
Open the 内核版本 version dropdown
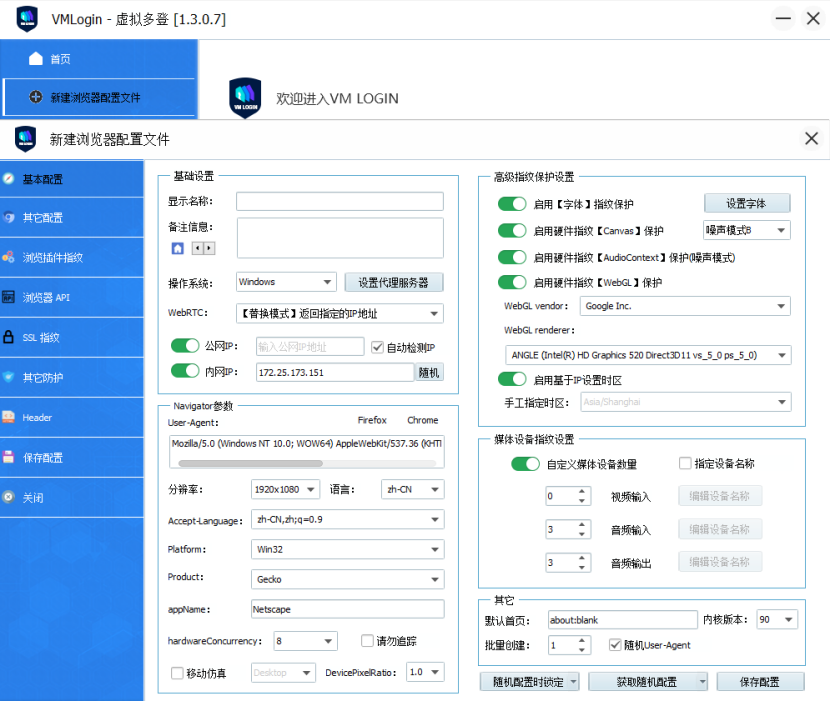click(777, 619)
